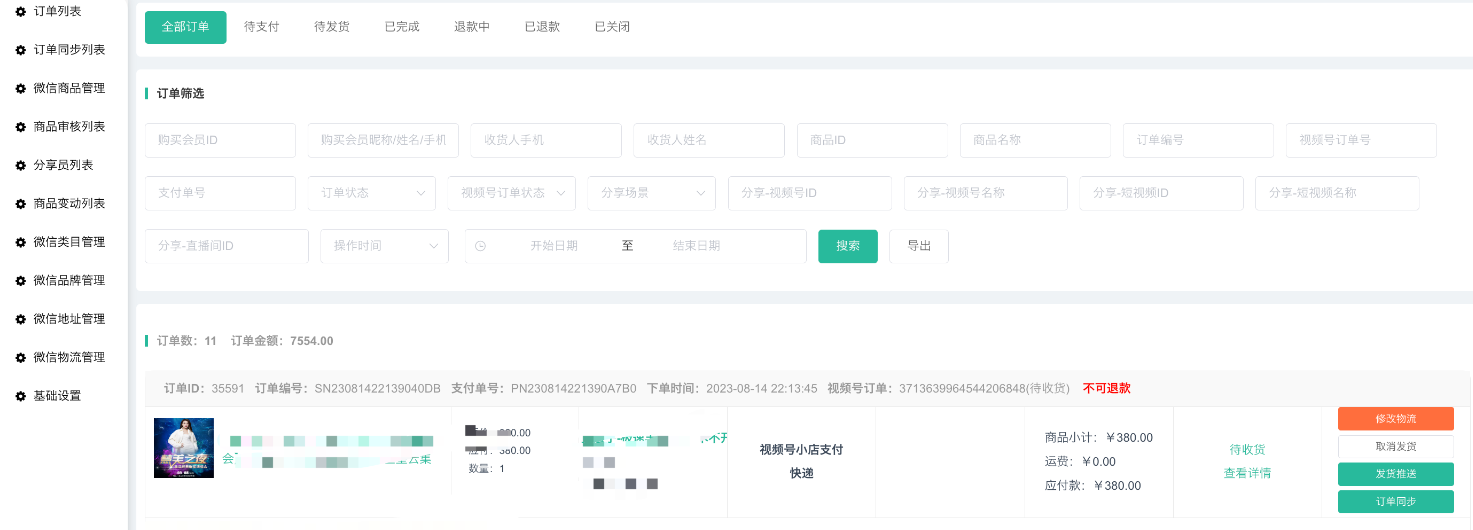Click gear icon next to 分享员列表

(20, 165)
